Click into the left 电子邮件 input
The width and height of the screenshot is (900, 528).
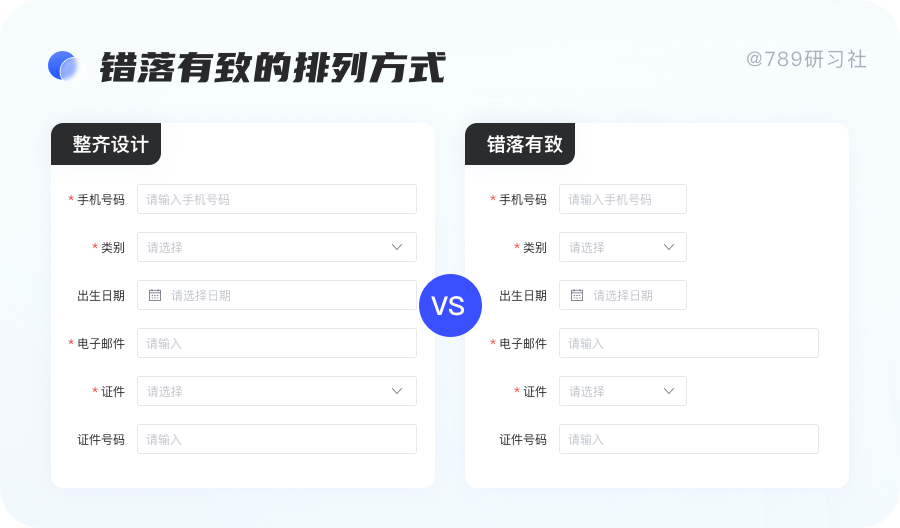(277, 343)
